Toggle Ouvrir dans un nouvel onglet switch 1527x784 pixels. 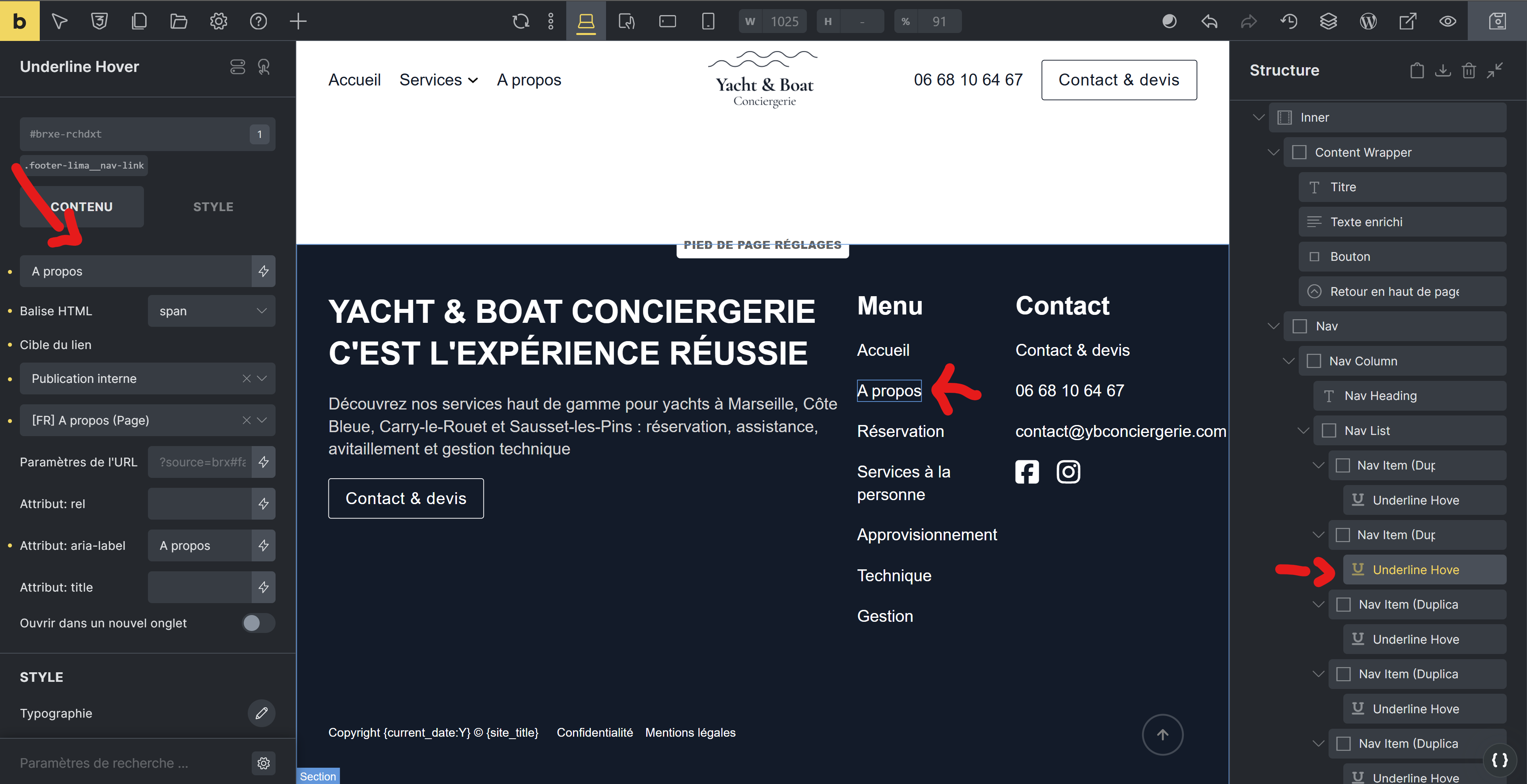pos(258,623)
